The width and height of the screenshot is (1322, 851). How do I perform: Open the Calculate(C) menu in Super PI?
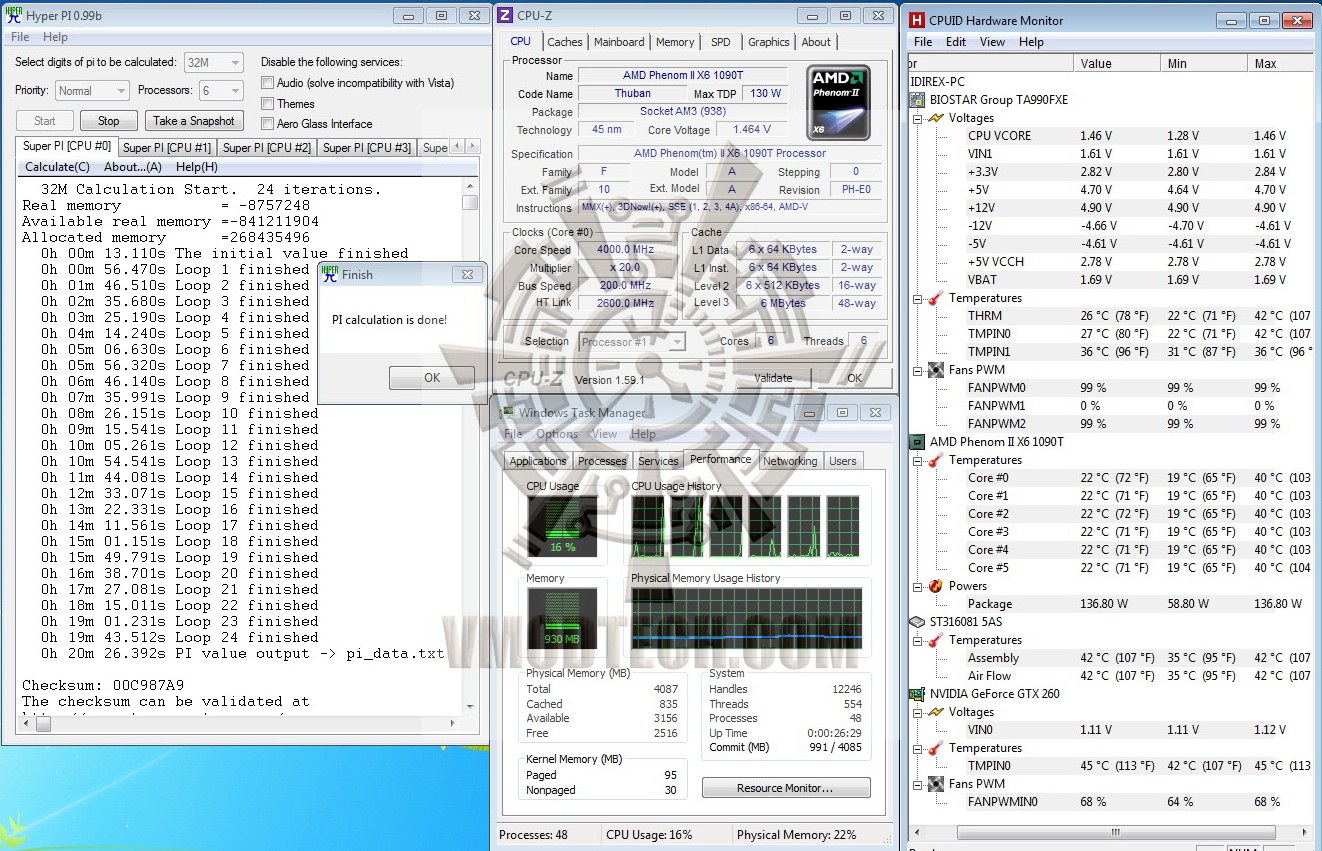pyautogui.click(x=57, y=167)
